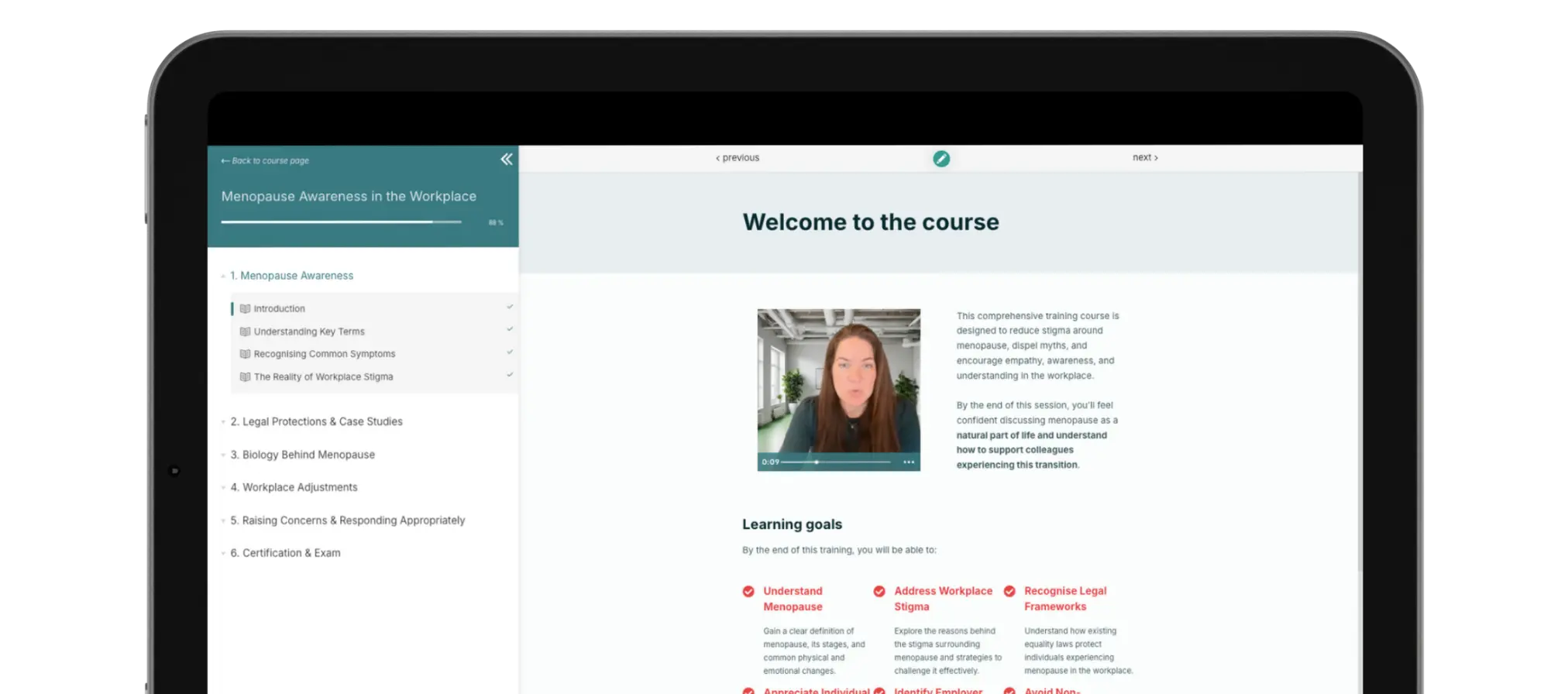Collapse the sidebar with double chevron icon
Image resolution: width=1568 pixels, height=694 pixels.
[x=507, y=159]
